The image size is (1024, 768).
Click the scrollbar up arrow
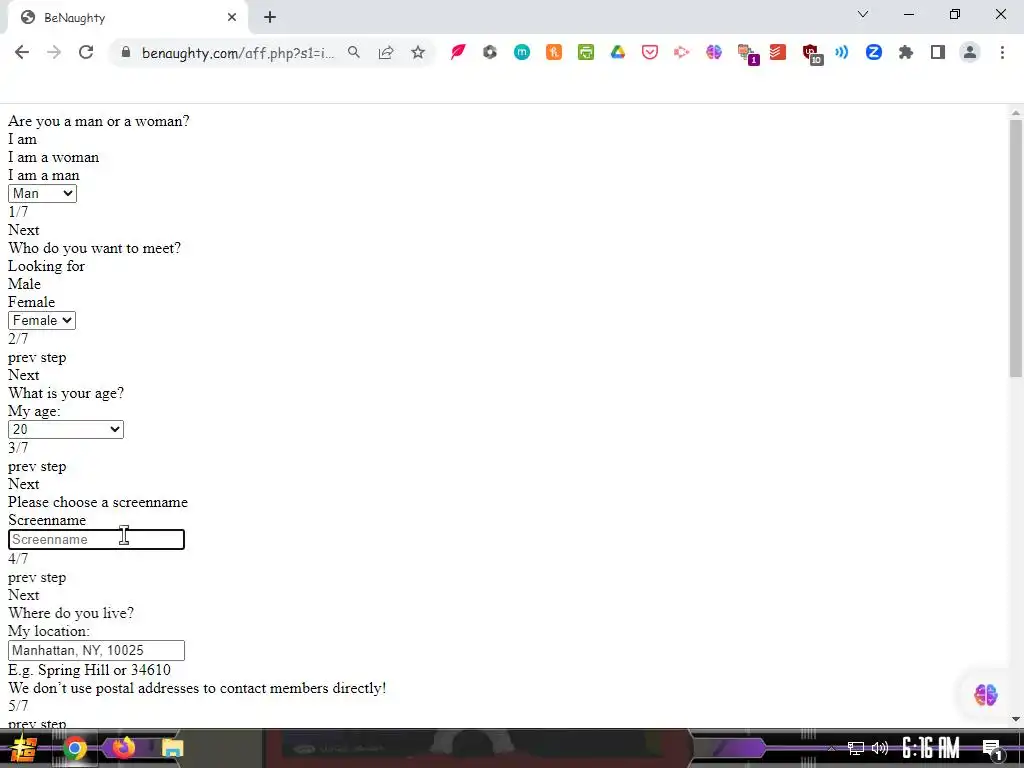click(1016, 113)
